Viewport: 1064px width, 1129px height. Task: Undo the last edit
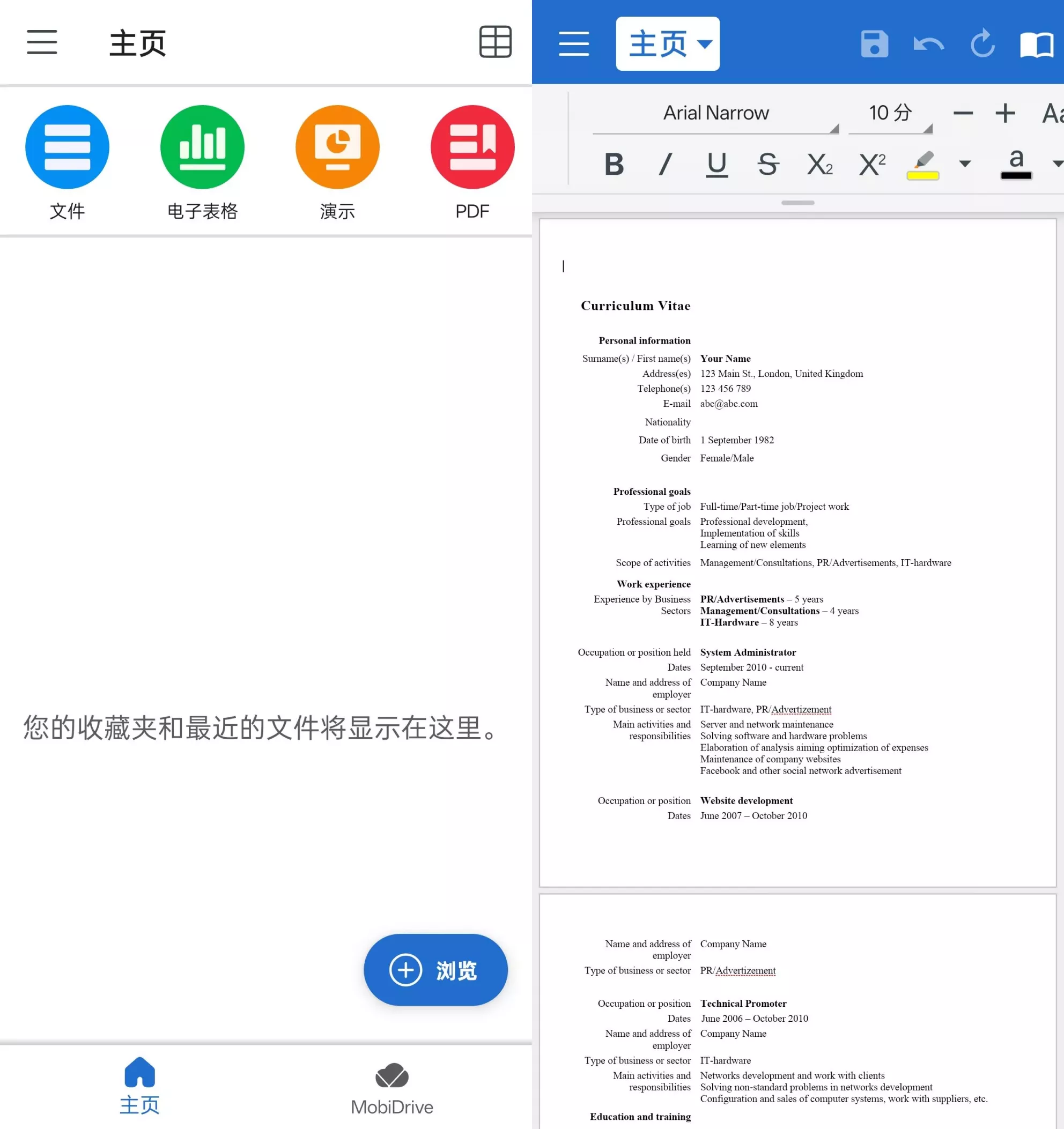[x=928, y=44]
